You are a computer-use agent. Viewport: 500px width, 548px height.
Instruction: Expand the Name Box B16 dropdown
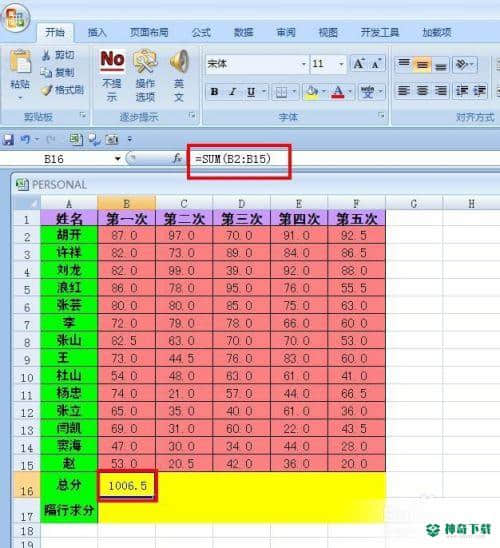pyautogui.click(x=117, y=159)
